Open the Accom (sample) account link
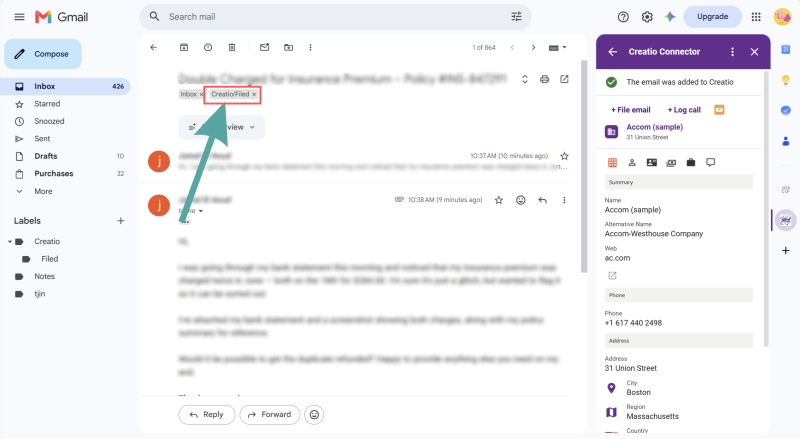This screenshot has height=439, width=800. click(655, 127)
